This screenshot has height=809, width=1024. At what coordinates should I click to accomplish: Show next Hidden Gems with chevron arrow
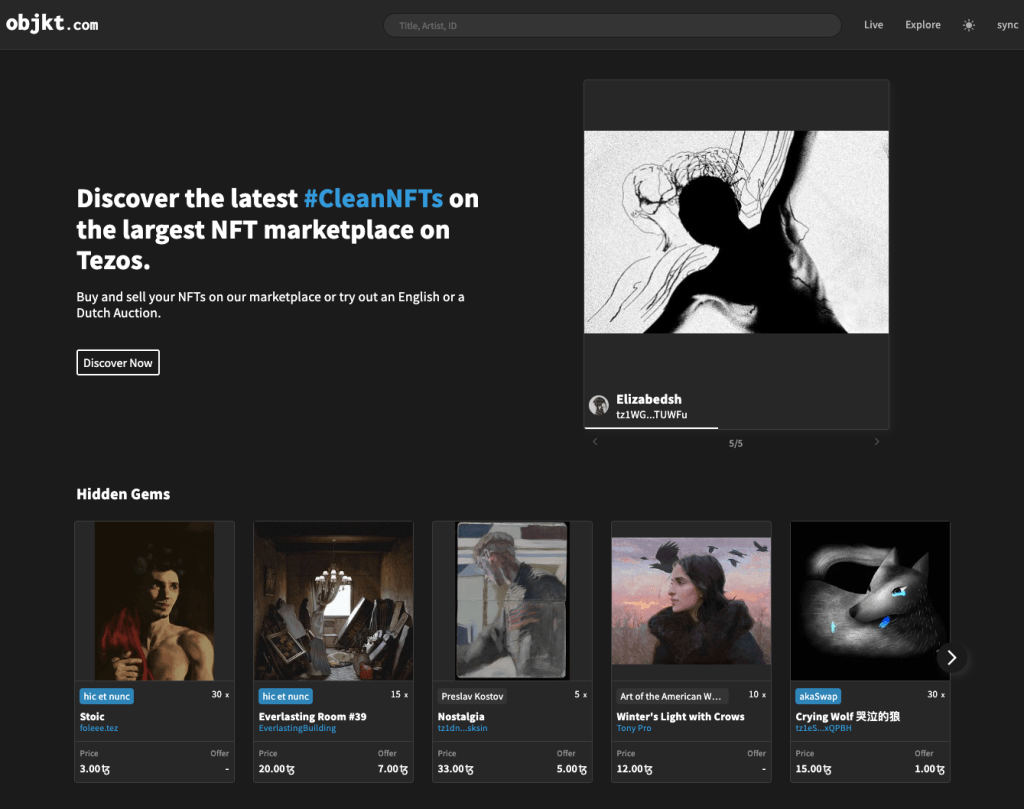coord(952,658)
